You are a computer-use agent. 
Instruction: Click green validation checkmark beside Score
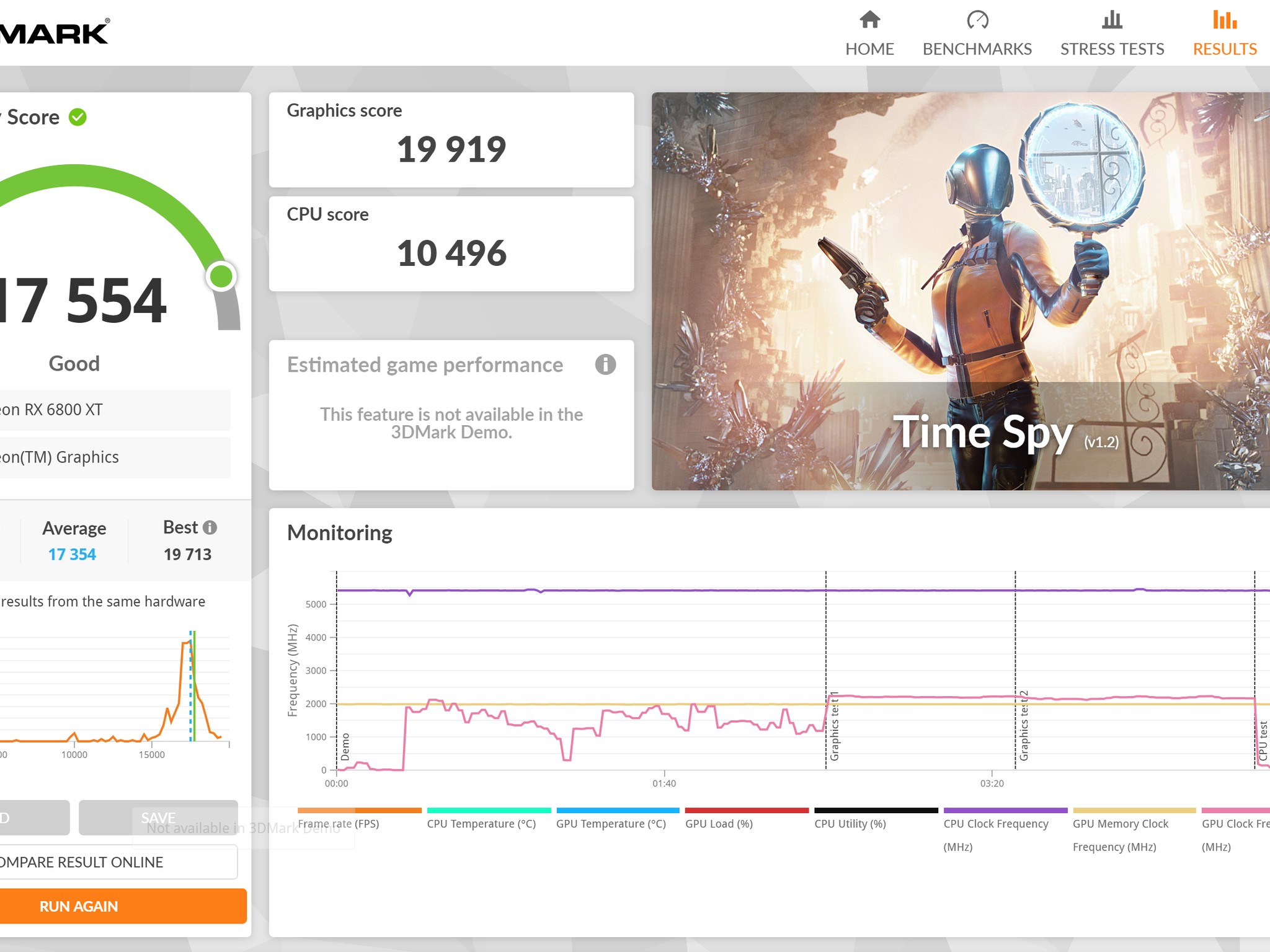click(78, 117)
